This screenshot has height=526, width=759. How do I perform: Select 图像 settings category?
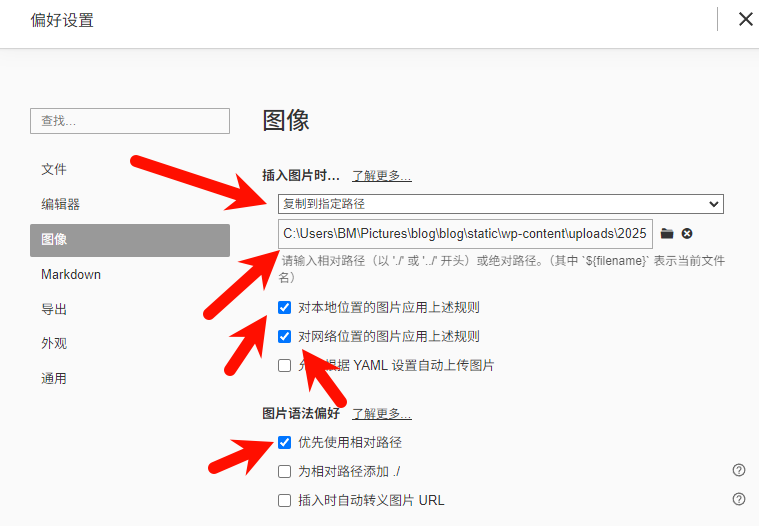click(130, 240)
